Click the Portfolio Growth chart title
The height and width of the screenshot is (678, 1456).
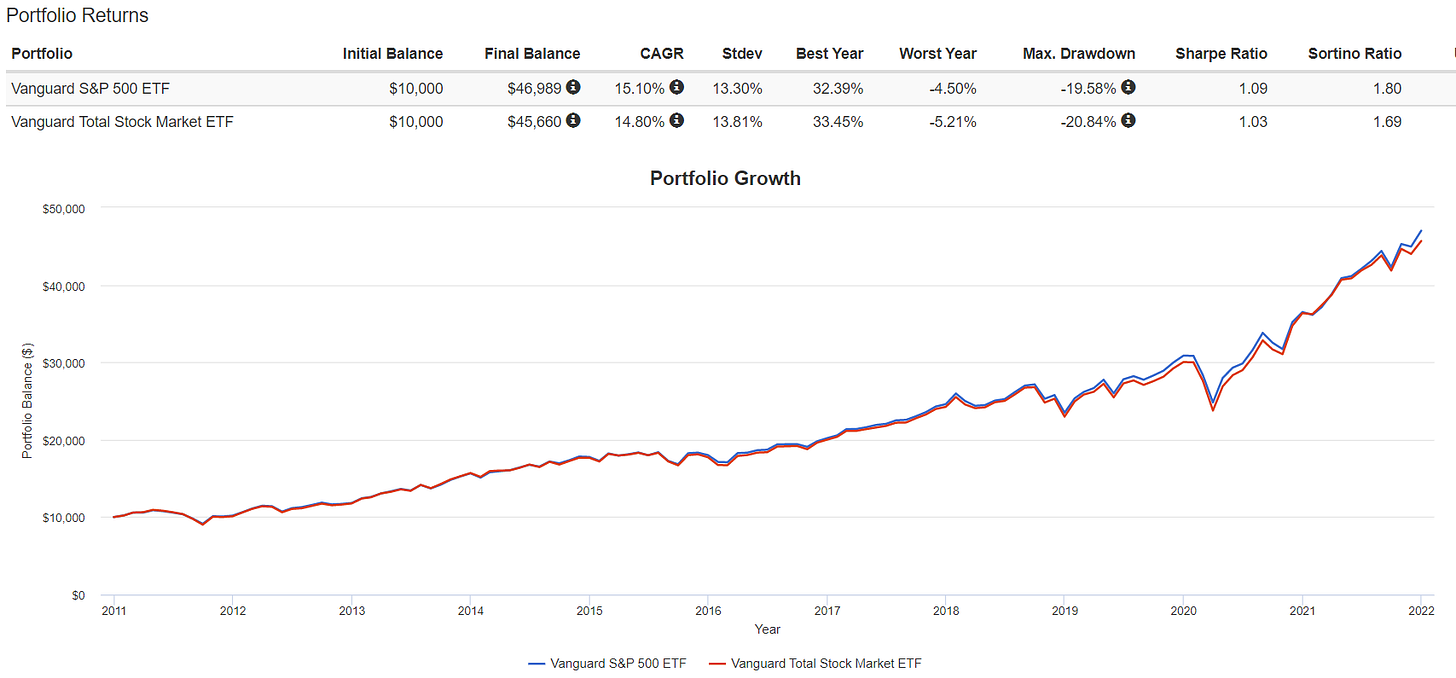726,179
